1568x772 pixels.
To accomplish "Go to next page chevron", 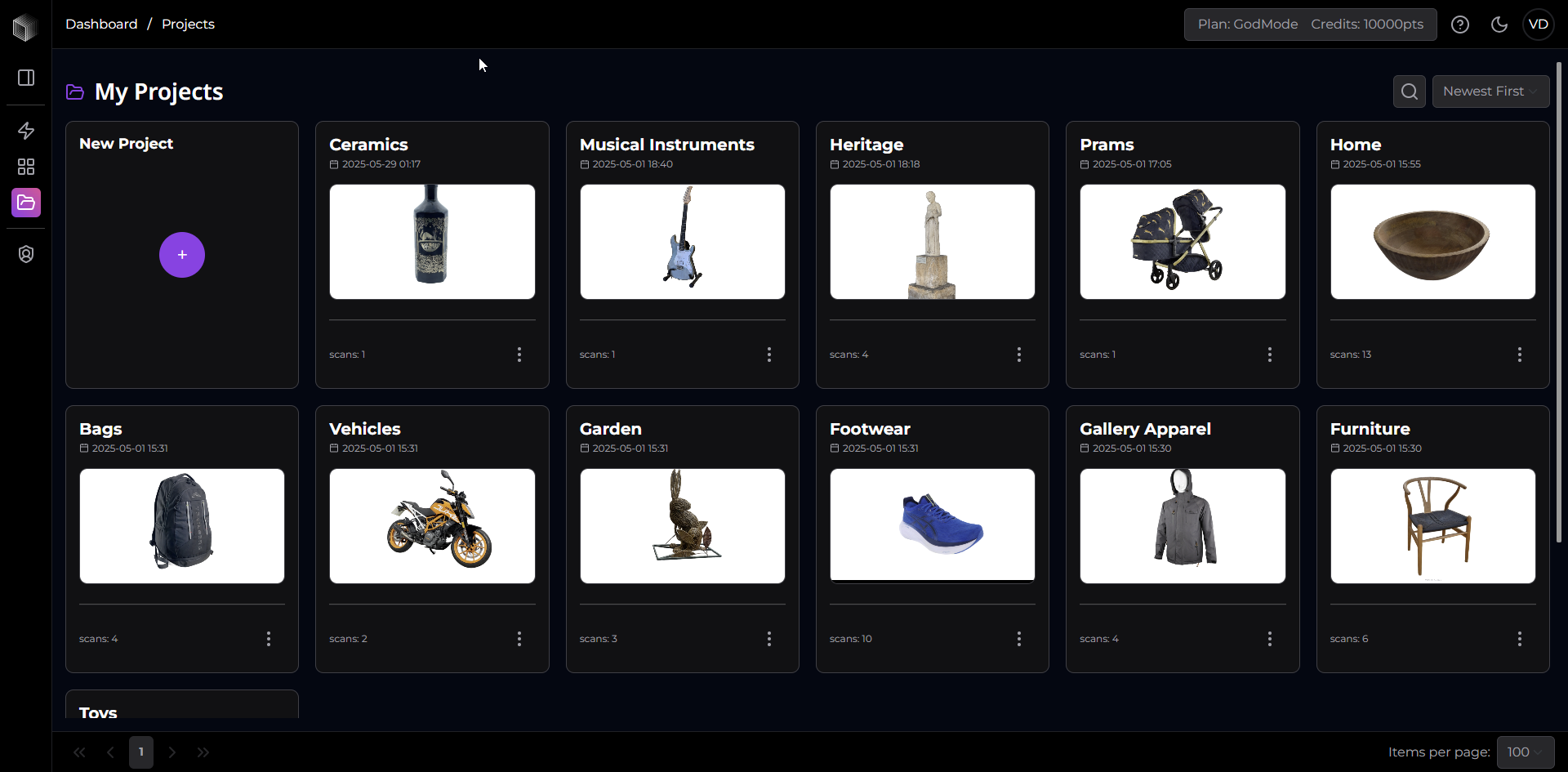I will pos(172,752).
